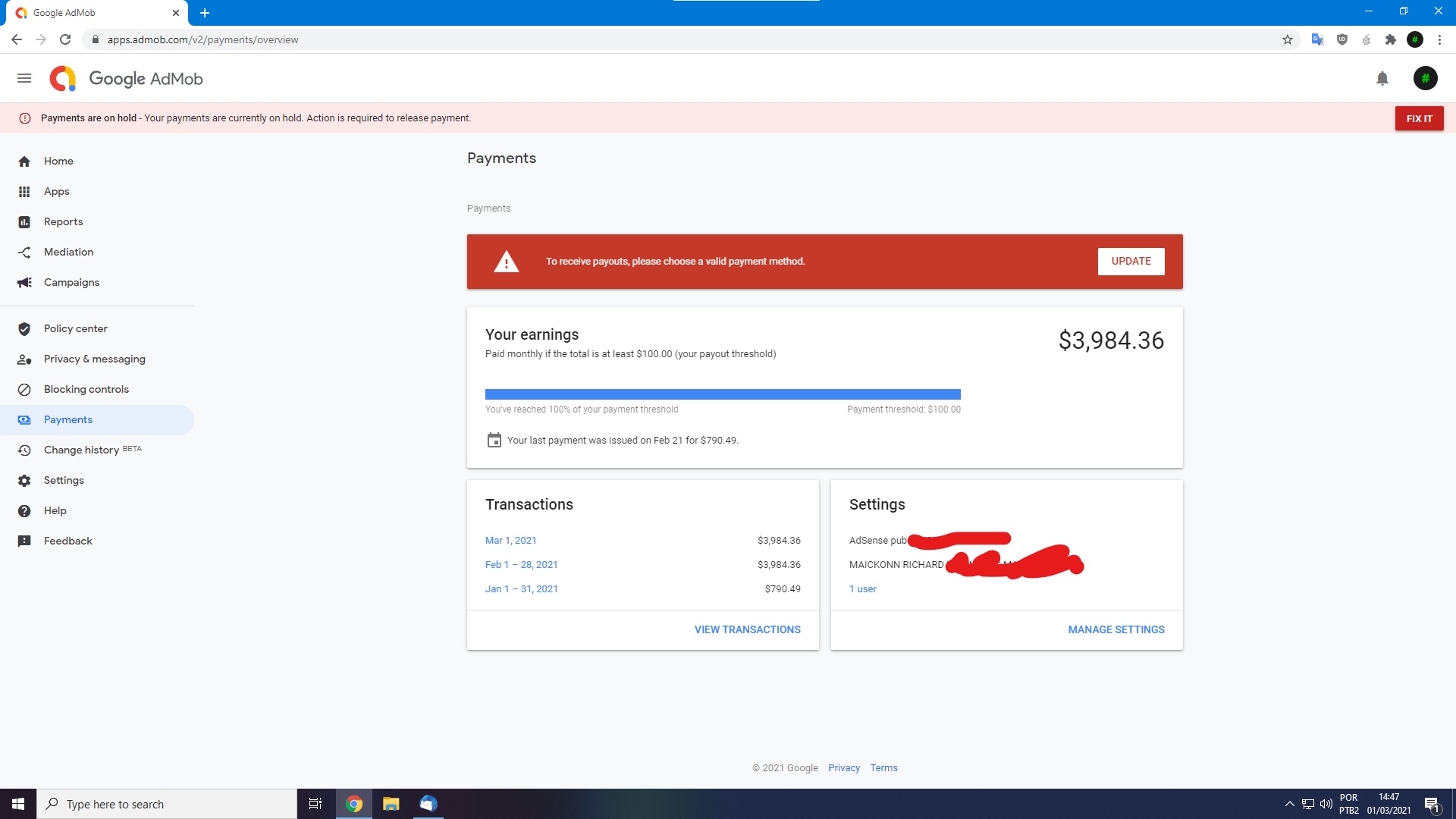Click MANAGE SETTINGS in payments panel
The height and width of the screenshot is (819, 1456).
point(1116,628)
